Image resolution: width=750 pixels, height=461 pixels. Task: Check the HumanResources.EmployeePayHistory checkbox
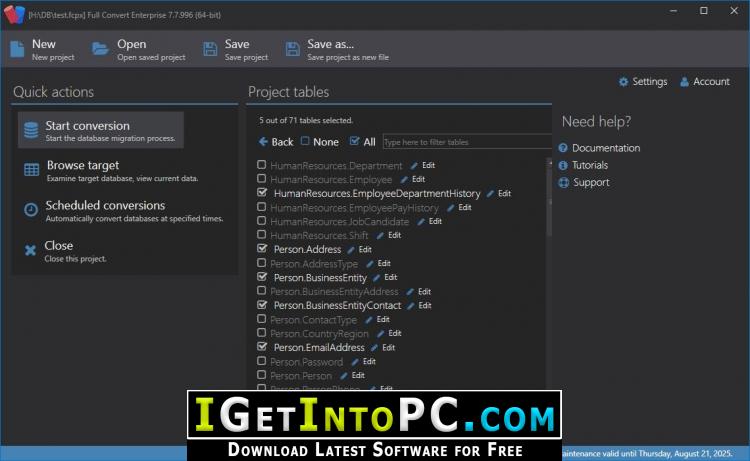(261, 207)
